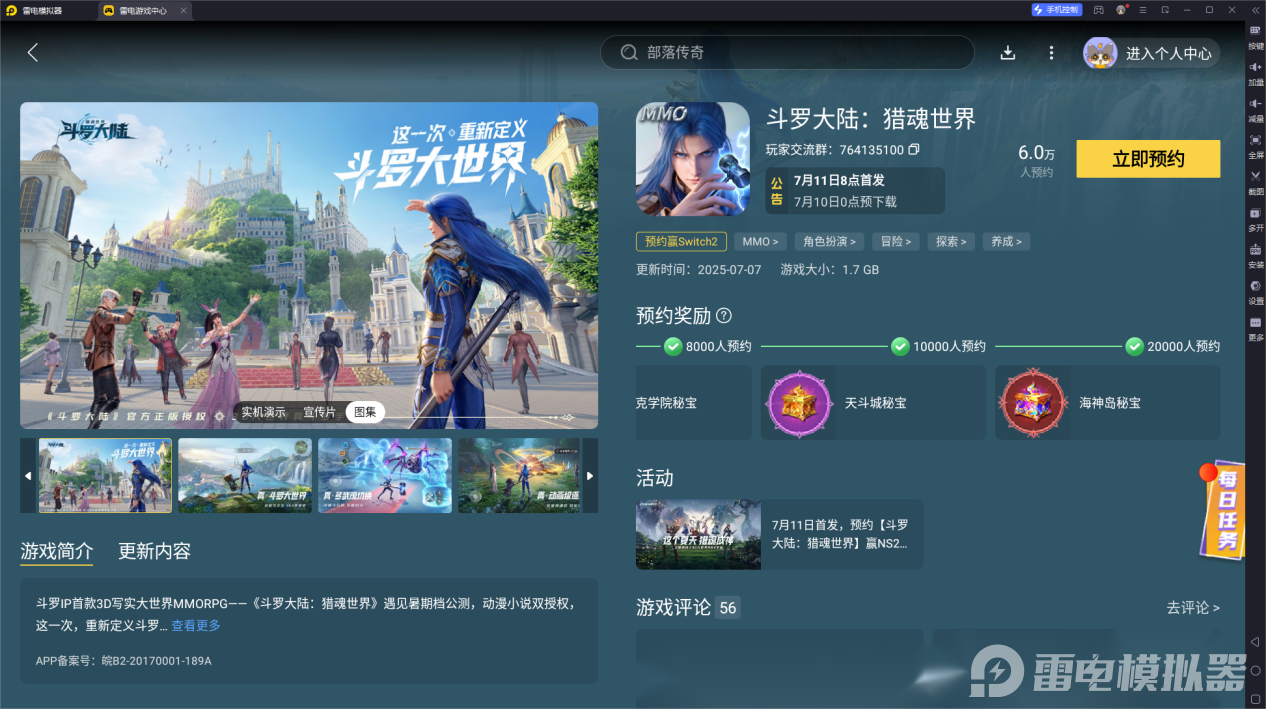The height and width of the screenshot is (709, 1266).
Task: Open 按键 keyboard mapping in sidebar
Action: (x=1256, y=37)
